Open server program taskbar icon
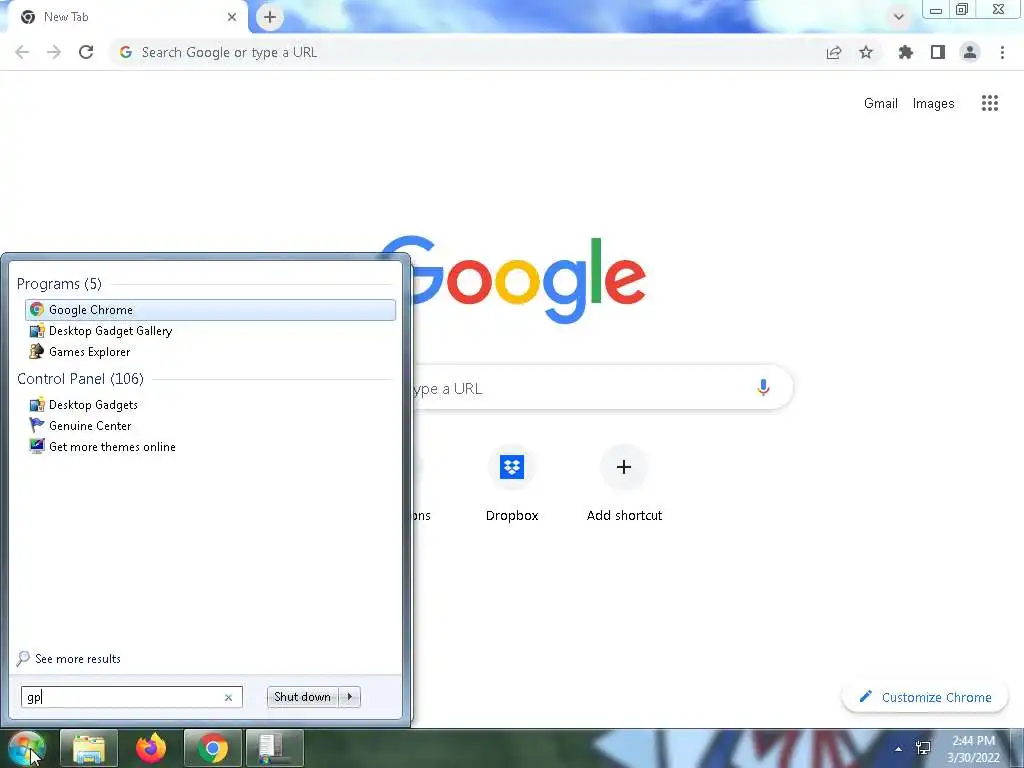Screen dimensions: 1024x768 click(275, 748)
